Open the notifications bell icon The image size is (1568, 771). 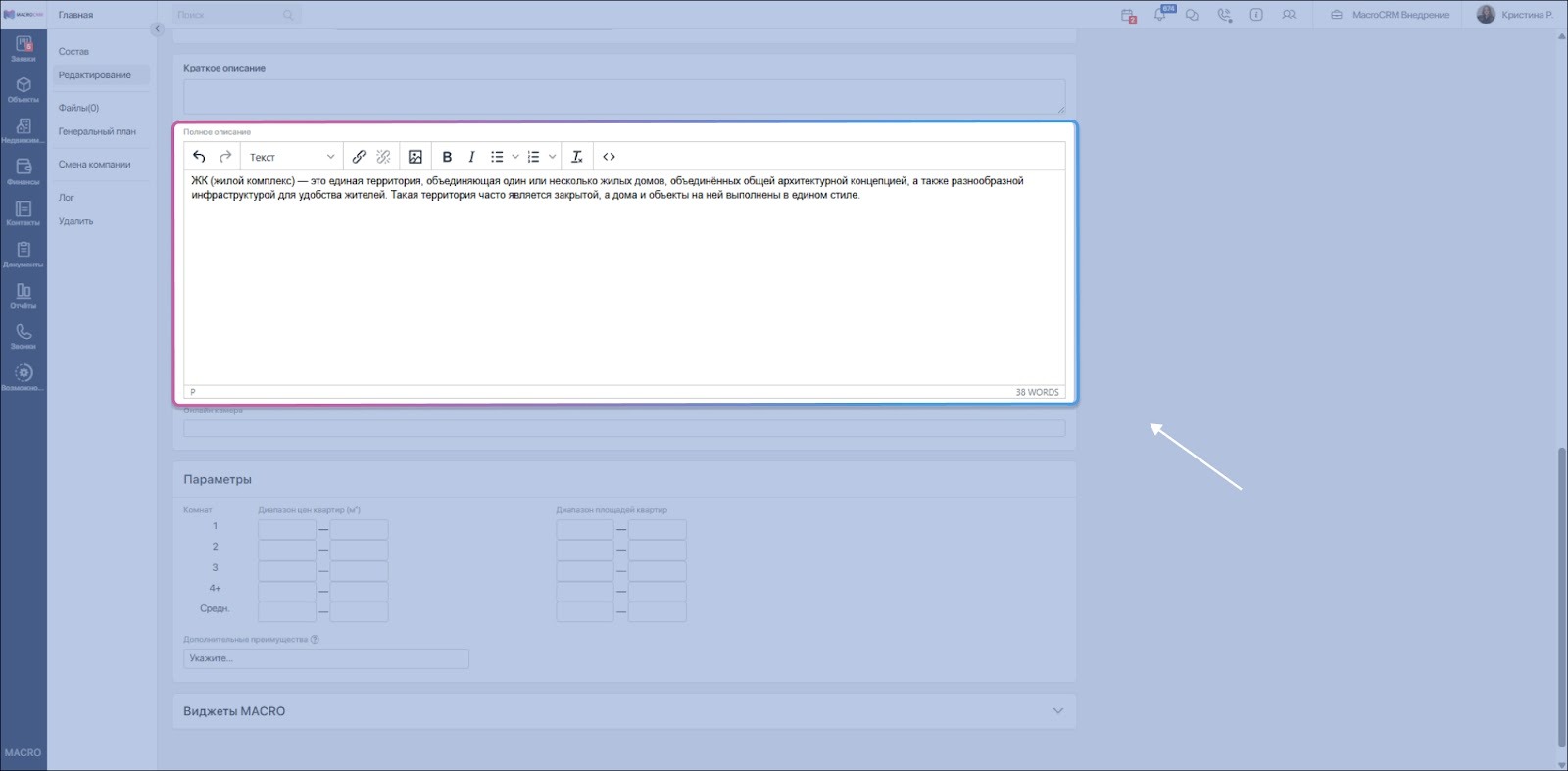click(1160, 15)
